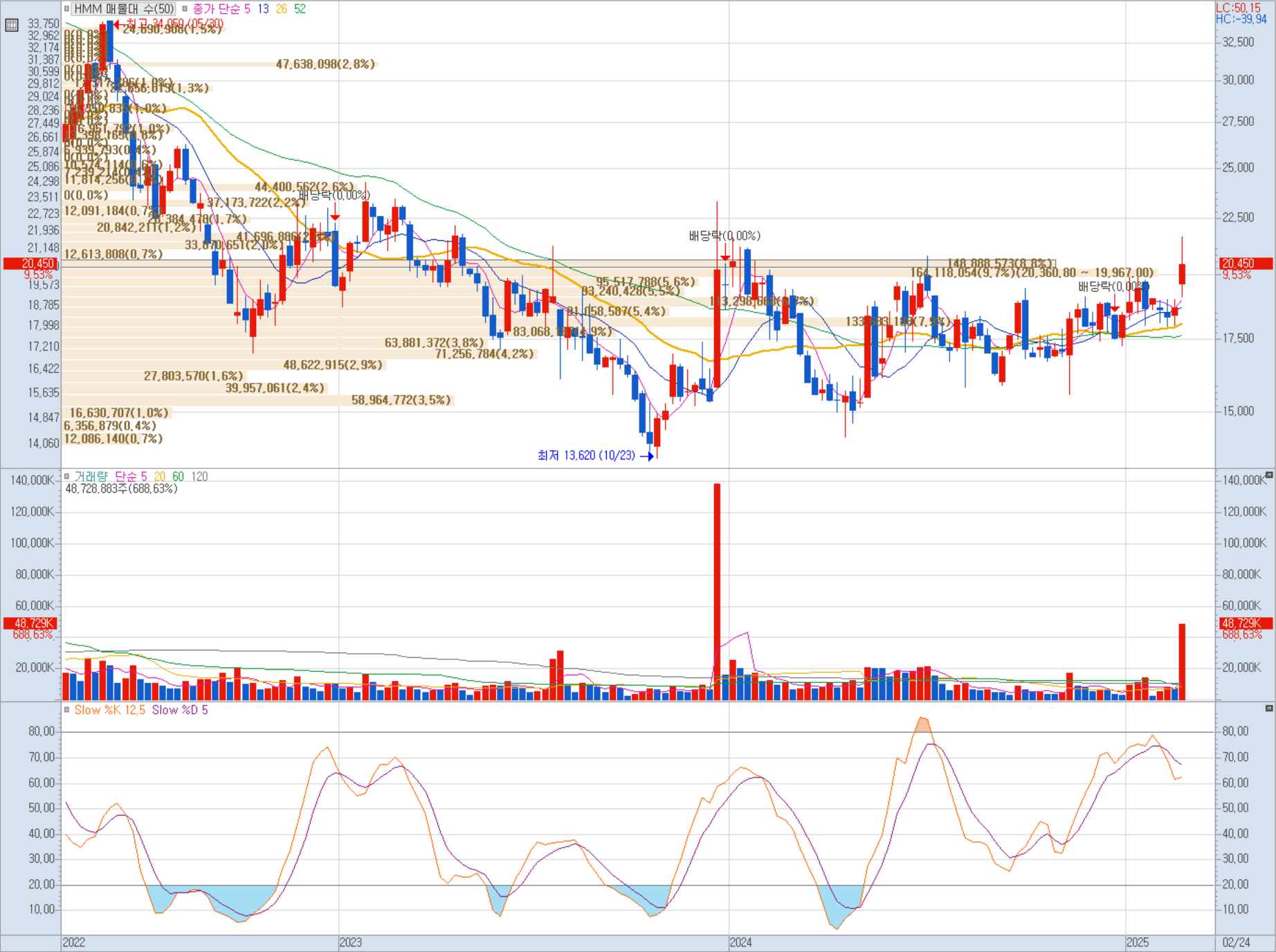Click the tallest red volume bar

tap(717, 592)
